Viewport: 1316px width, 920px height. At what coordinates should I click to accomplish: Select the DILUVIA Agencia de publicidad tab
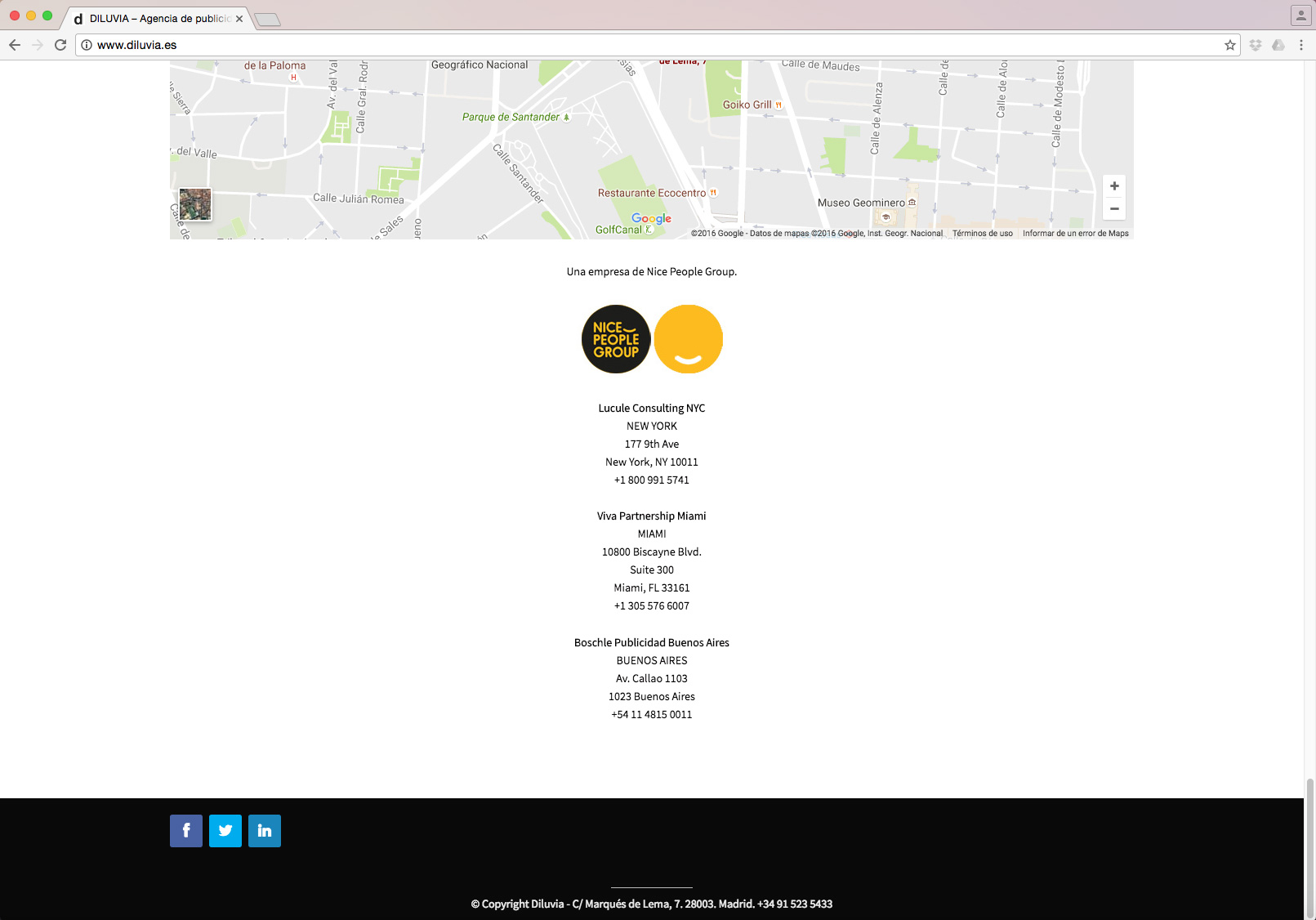155,18
